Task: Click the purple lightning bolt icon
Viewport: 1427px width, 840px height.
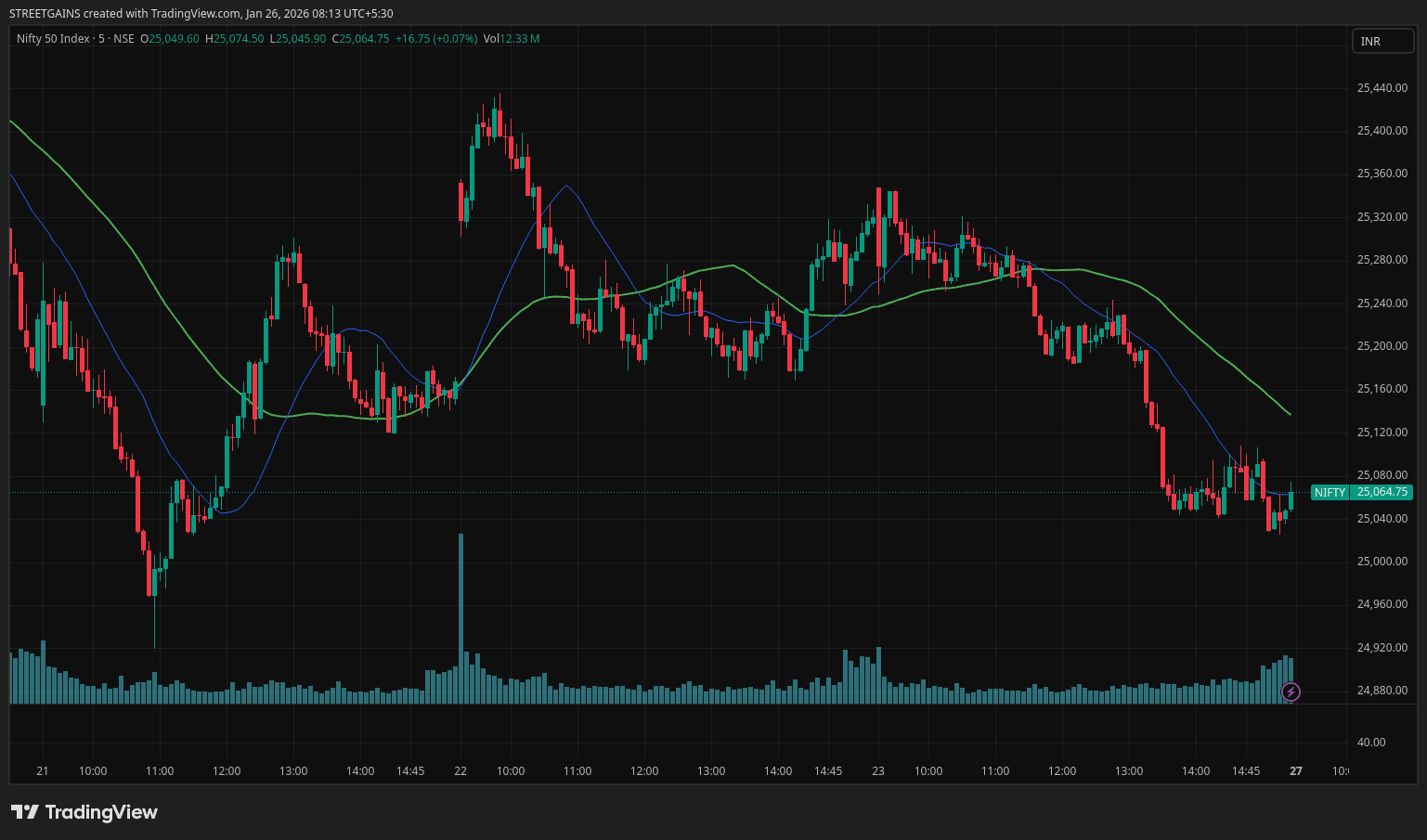Action: [1291, 691]
